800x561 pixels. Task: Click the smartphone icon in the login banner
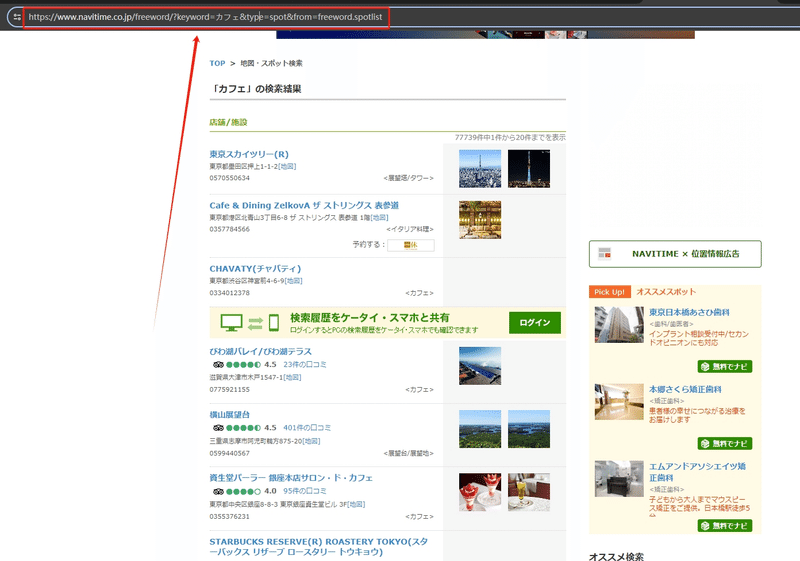[x=274, y=323]
